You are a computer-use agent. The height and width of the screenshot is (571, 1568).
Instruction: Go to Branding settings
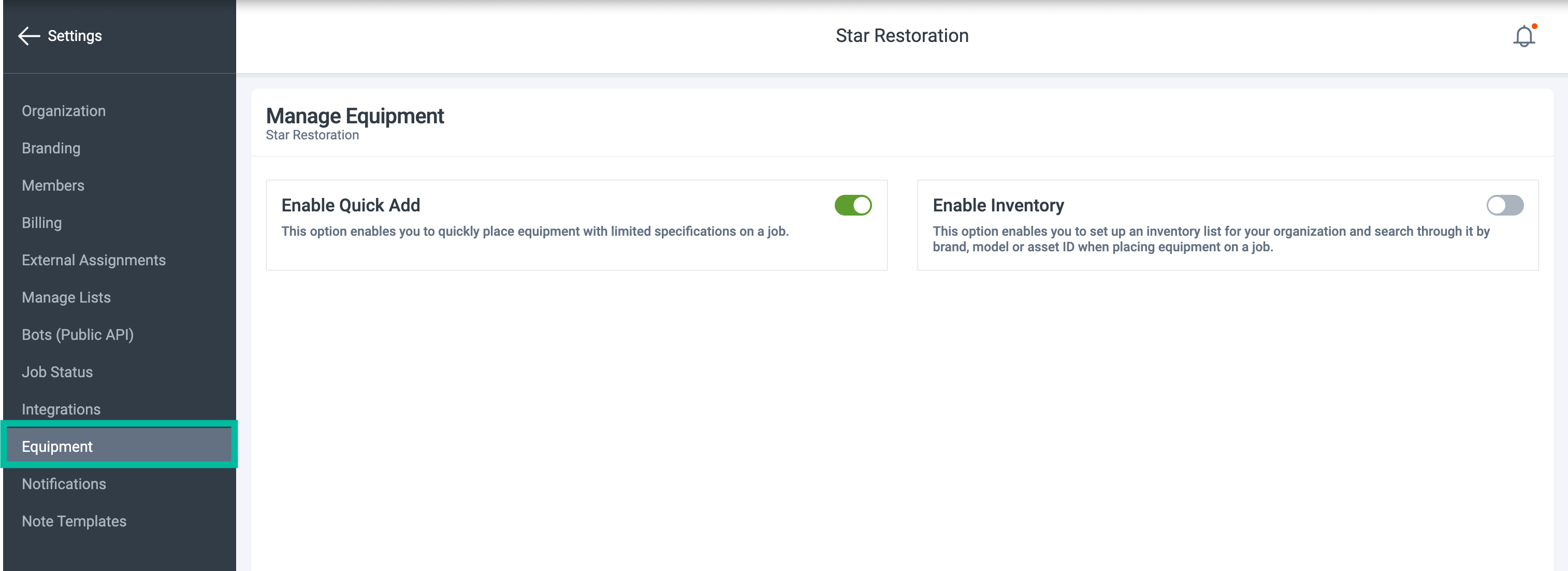tap(51, 148)
